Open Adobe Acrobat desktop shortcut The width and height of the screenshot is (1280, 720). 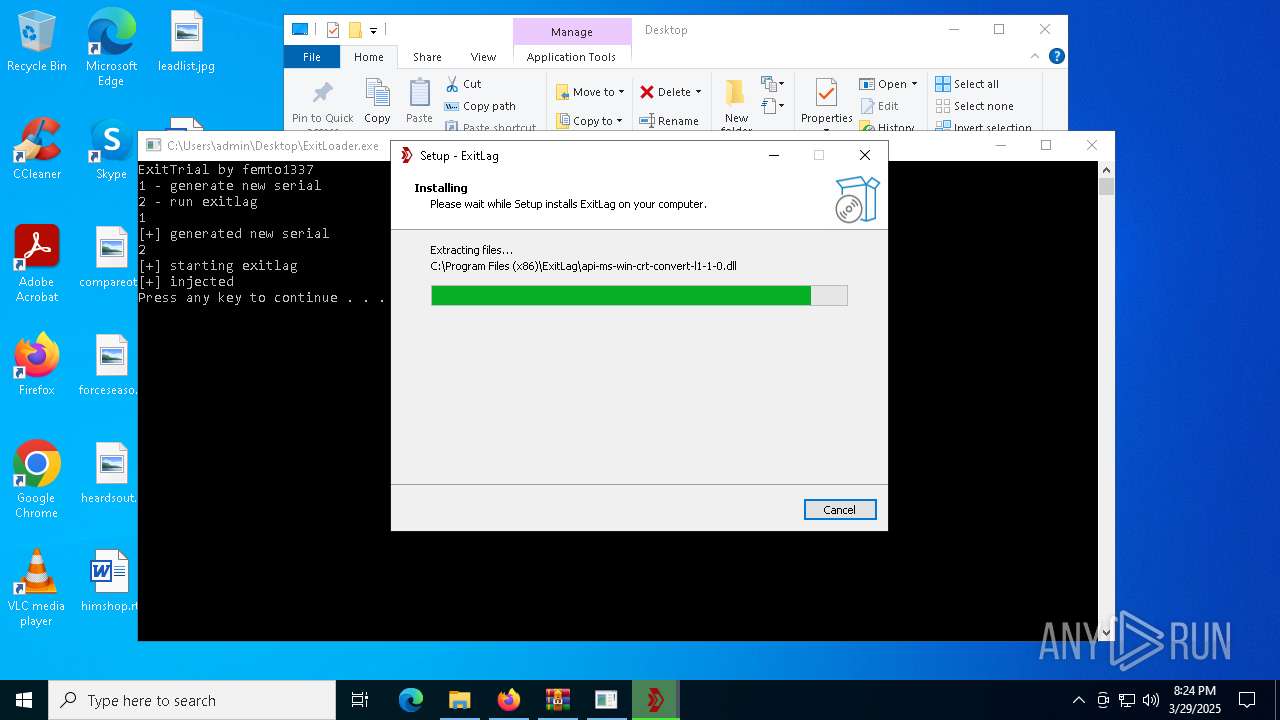pos(37,264)
